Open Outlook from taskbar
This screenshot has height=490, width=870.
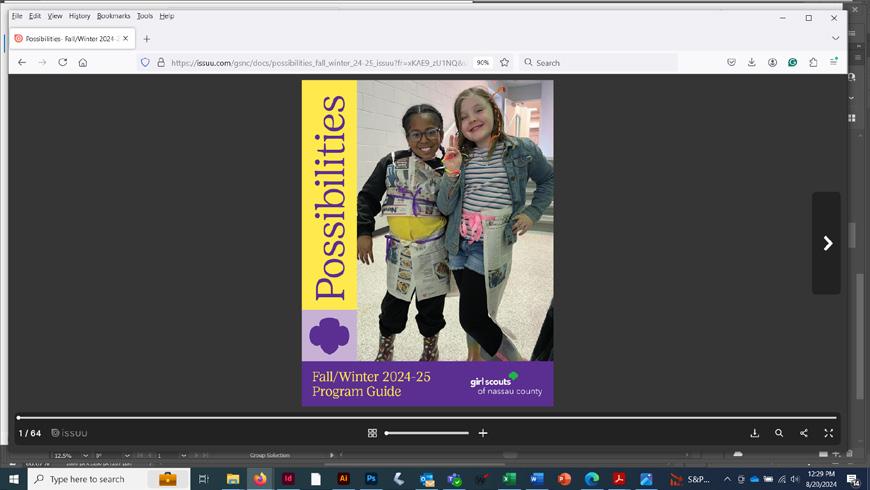click(427, 479)
